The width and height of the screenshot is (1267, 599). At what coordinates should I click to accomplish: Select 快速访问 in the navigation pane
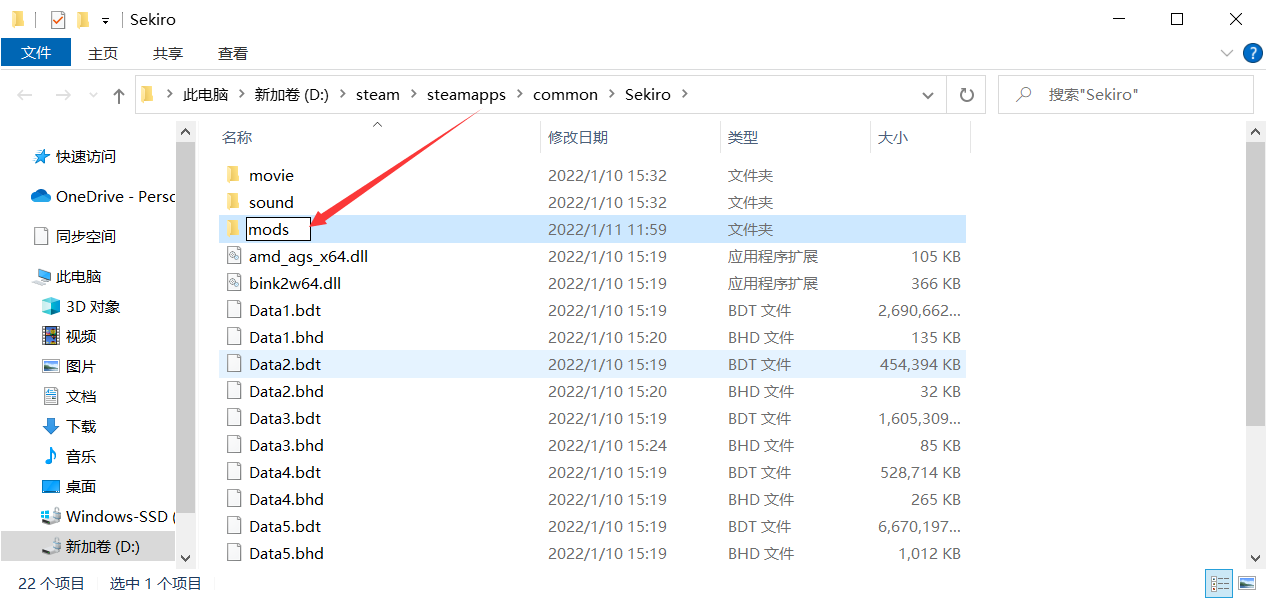coord(86,156)
